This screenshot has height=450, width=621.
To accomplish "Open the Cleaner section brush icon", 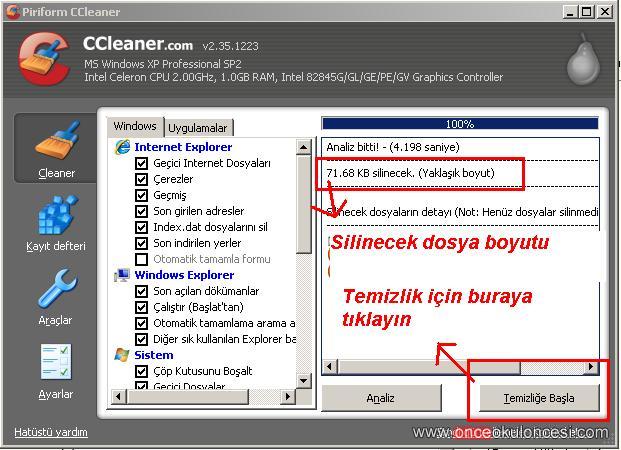I will [56, 142].
